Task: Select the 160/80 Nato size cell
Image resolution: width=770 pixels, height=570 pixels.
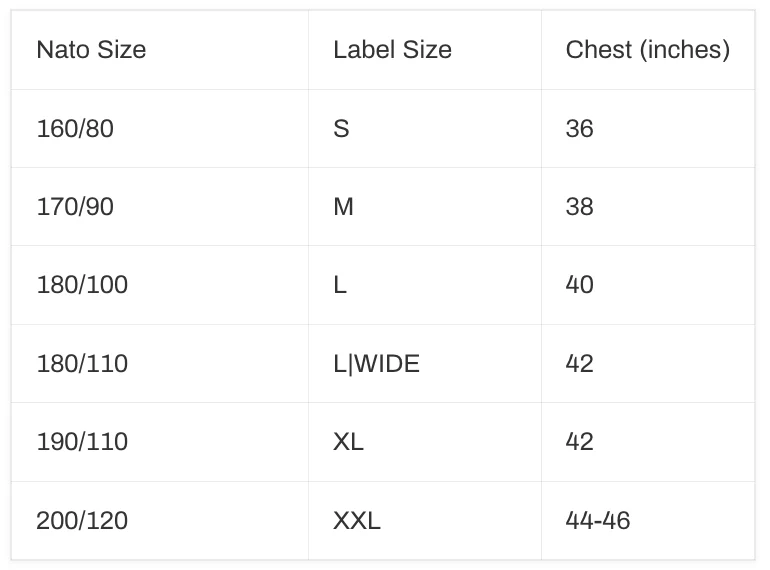Action: pyautogui.click(x=75, y=129)
